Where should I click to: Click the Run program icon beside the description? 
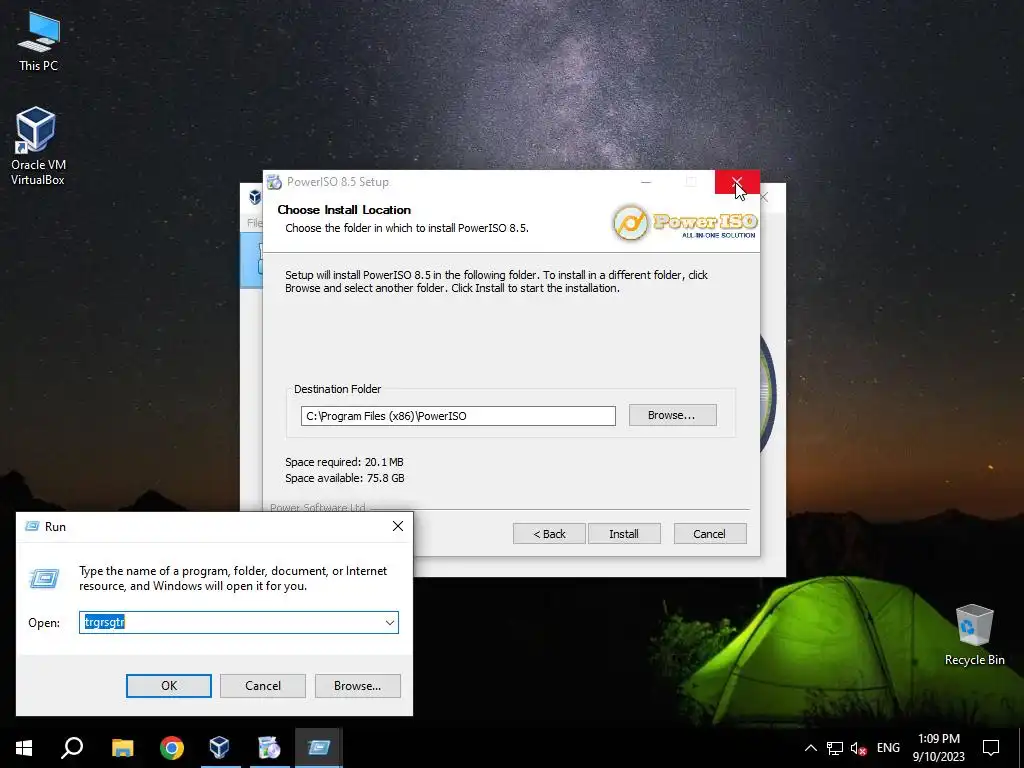point(44,578)
